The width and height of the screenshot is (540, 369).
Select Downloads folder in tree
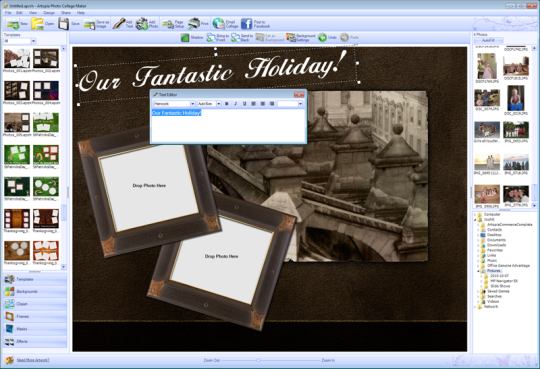[496, 245]
